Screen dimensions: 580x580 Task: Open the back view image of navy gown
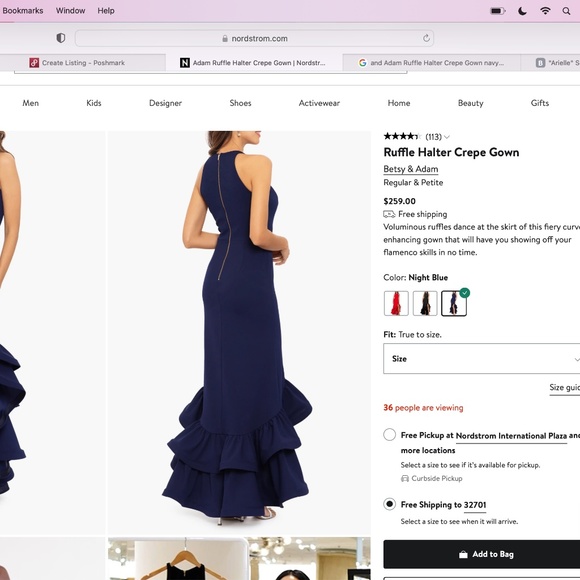coord(239,333)
